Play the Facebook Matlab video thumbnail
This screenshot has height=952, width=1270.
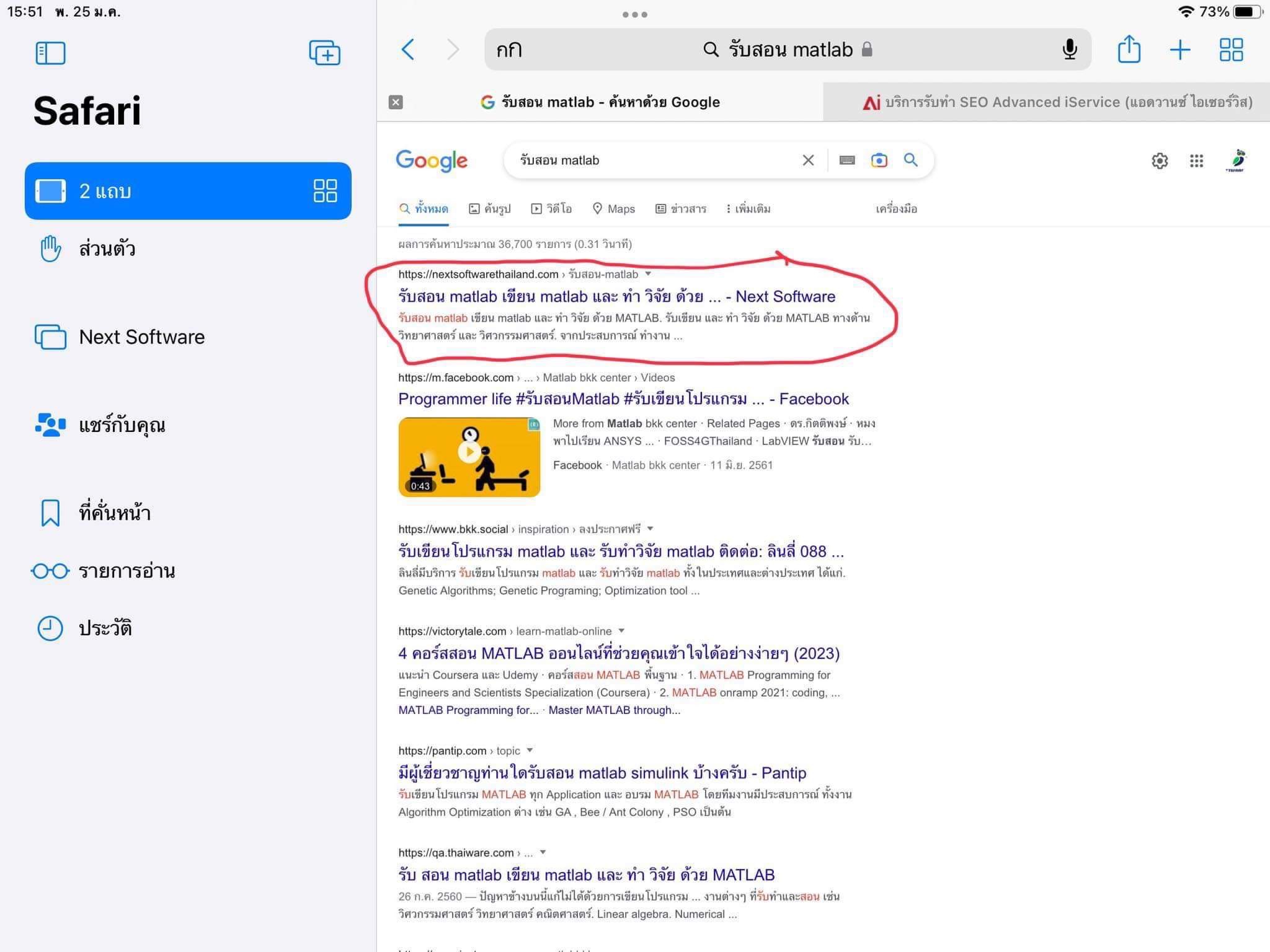coord(469,452)
